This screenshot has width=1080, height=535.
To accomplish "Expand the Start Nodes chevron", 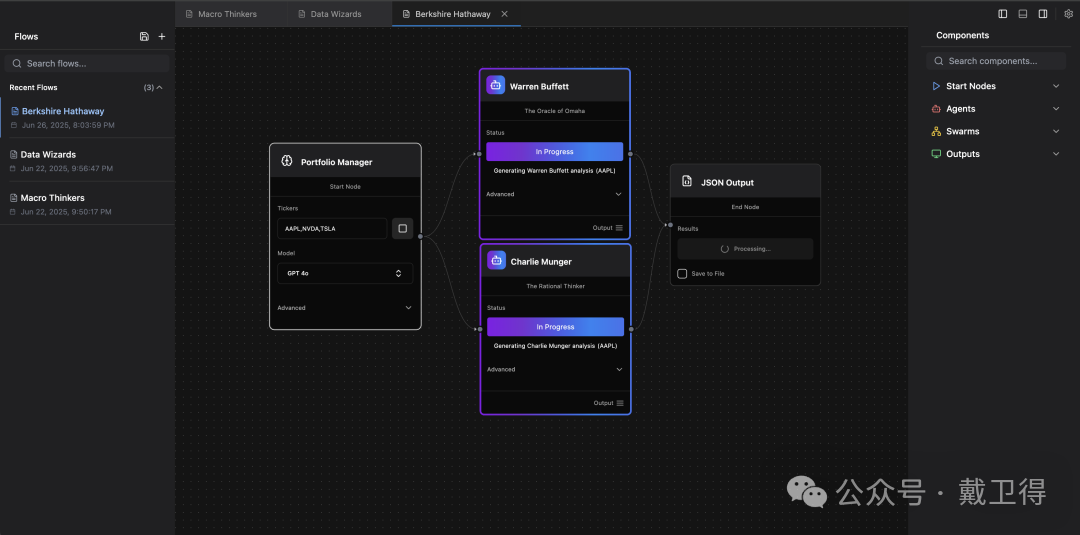I will pyautogui.click(x=1056, y=86).
